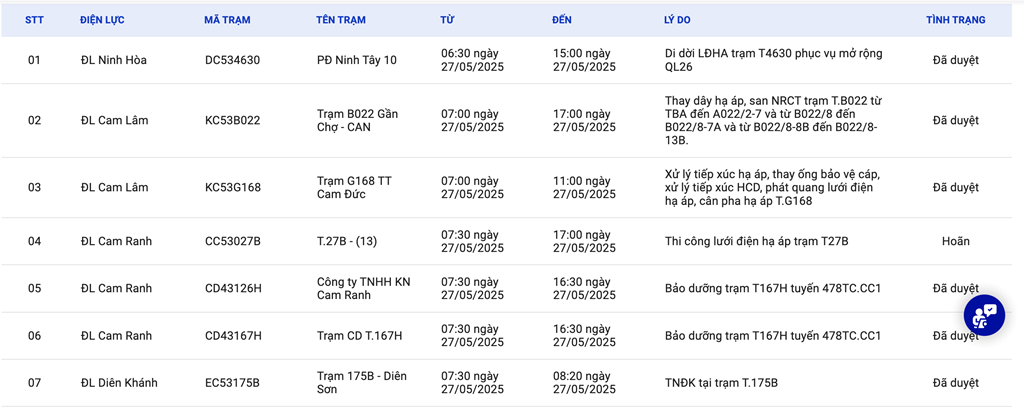The image size is (1024, 409).
Task: Open the floating chat support icon
Action: click(x=984, y=316)
